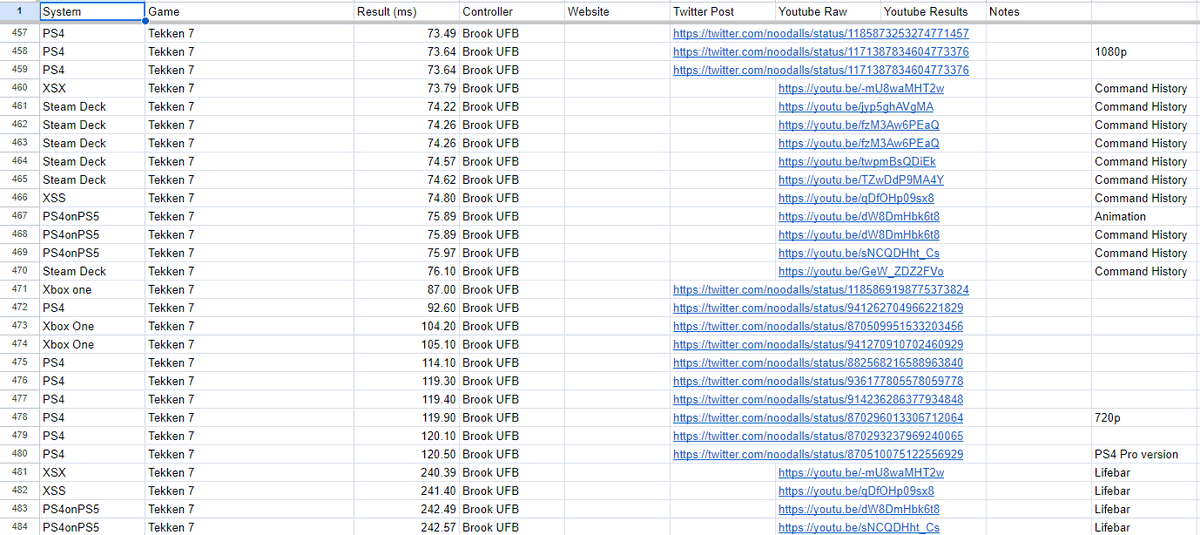Open Twitter link ending 870293237969240065
Screen dimensions: 1200x535
coord(818,436)
